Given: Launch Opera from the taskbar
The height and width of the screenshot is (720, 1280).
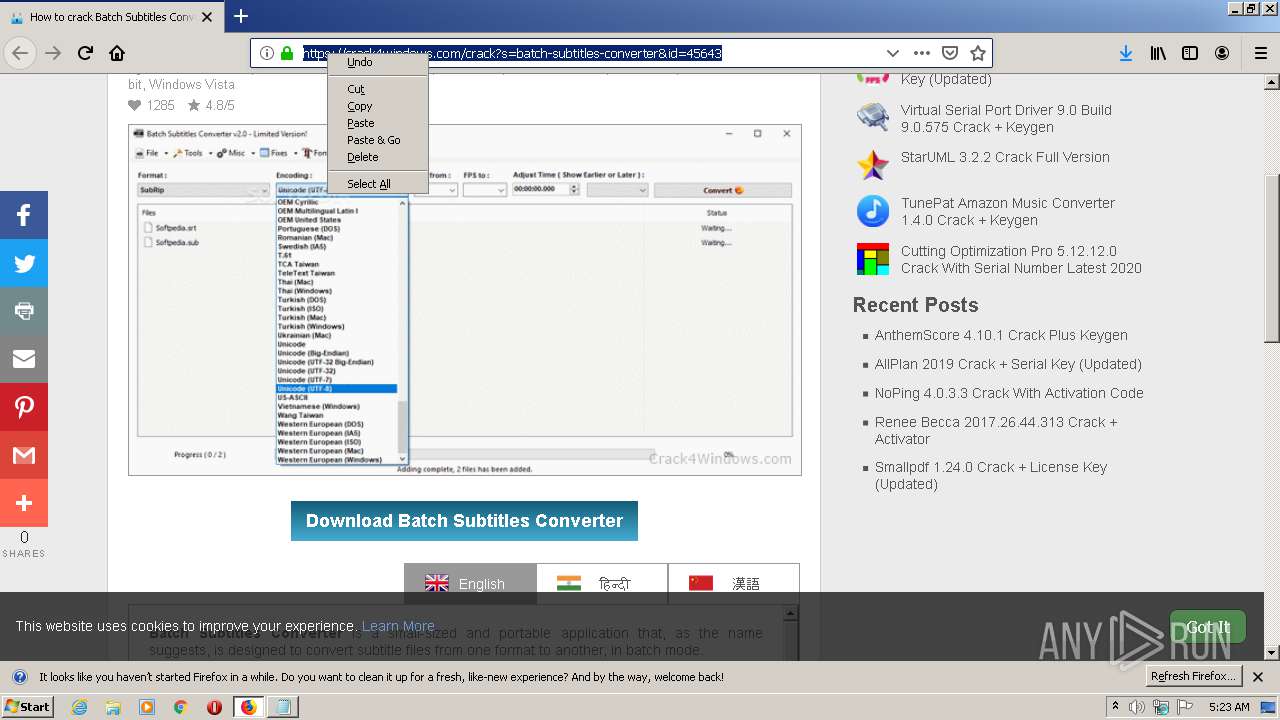Looking at the screenshot, I should [214, 707].
